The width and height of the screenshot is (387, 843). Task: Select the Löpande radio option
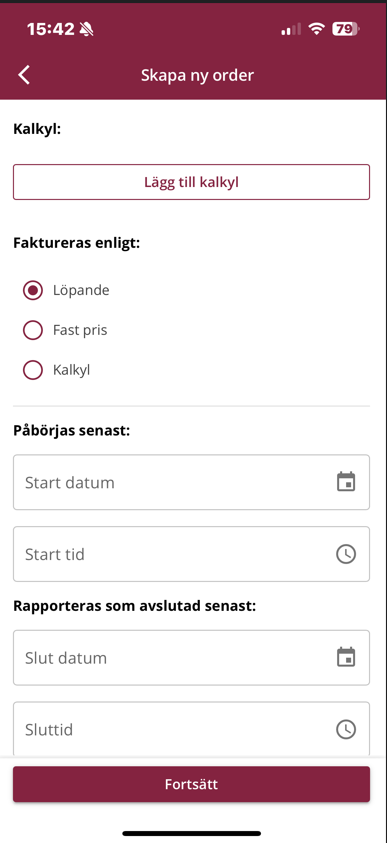[32, 291]
